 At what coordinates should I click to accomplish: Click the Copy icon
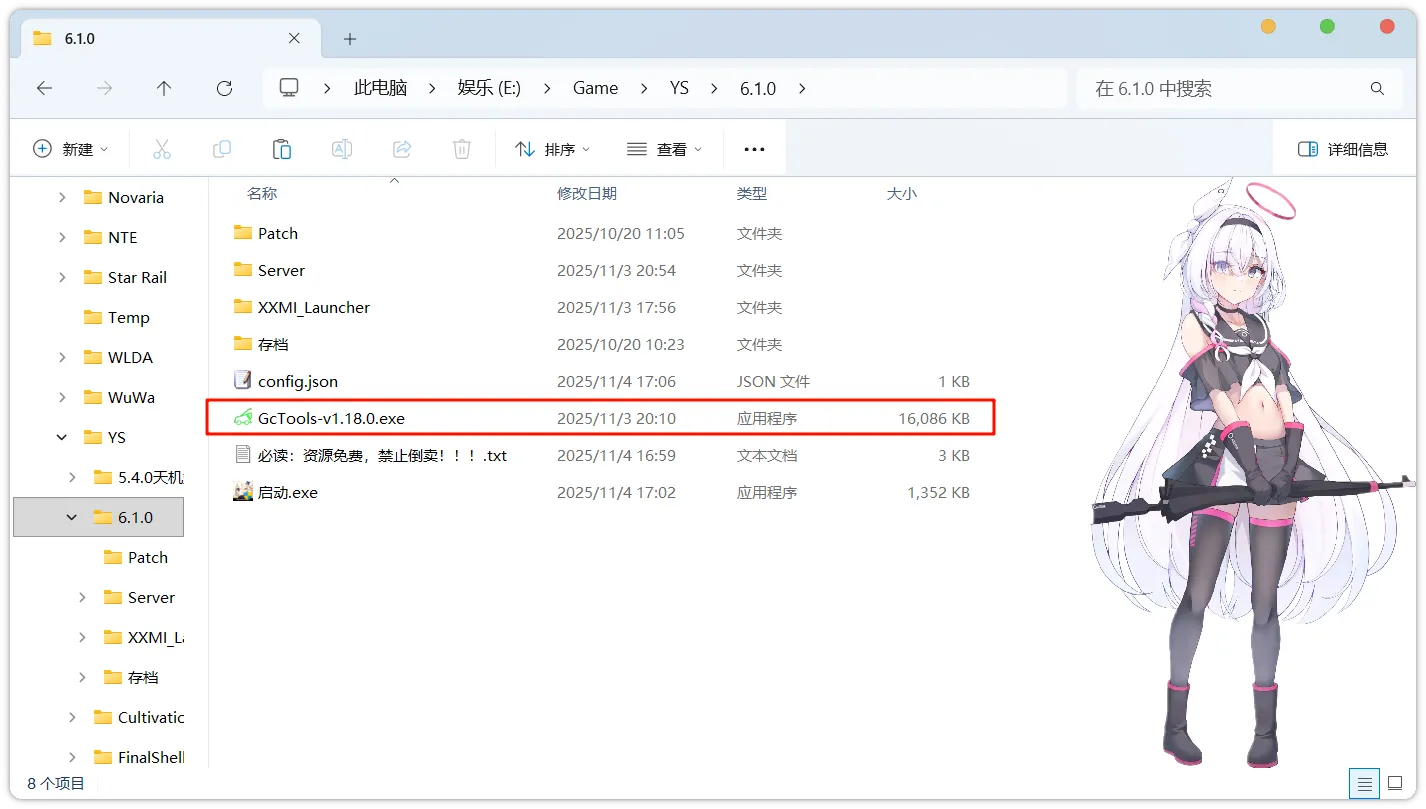point(221,148)
